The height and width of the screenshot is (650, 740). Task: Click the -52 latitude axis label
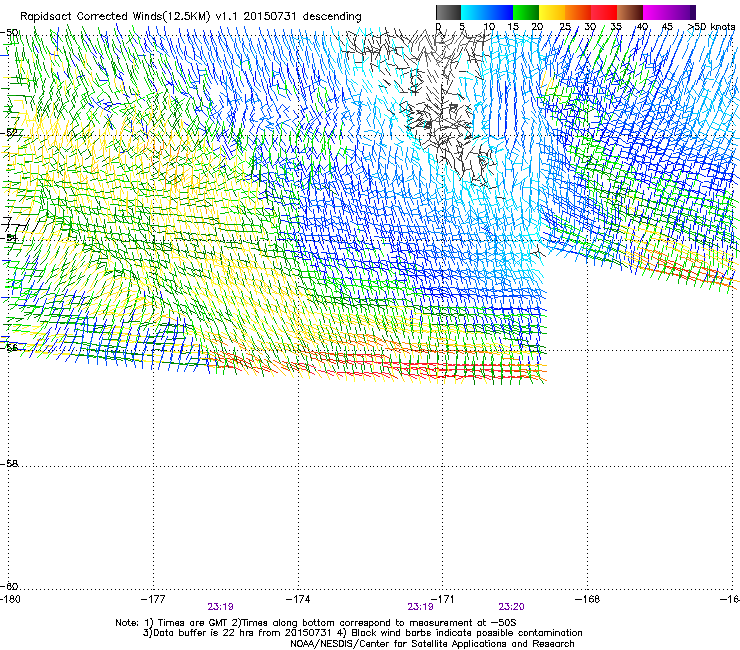10,133
